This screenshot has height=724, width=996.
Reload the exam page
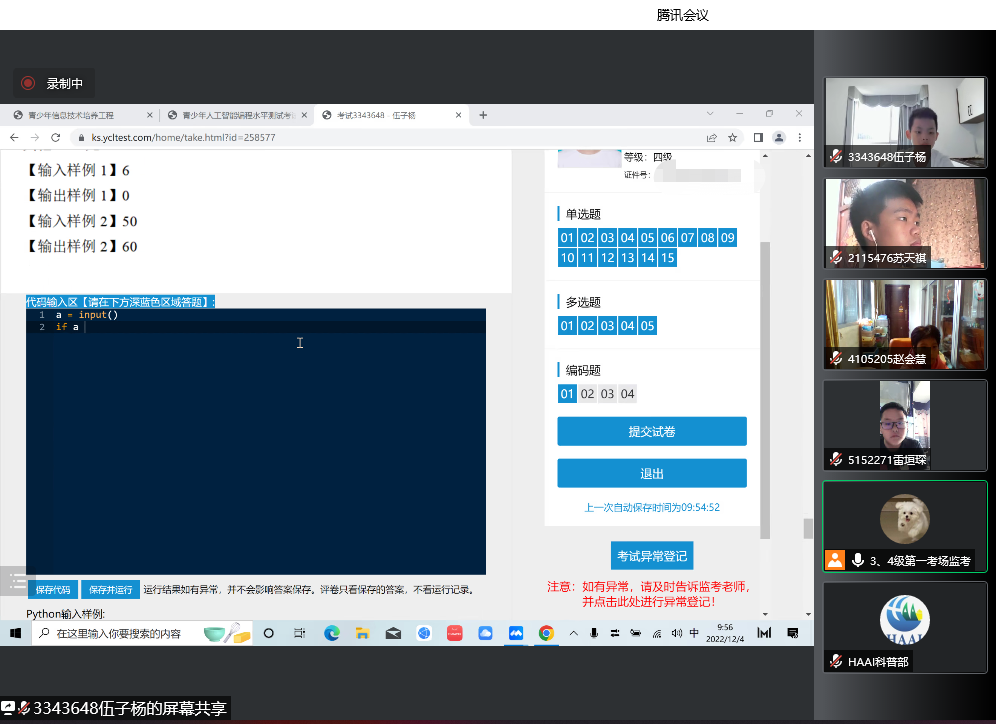(56, 137)
